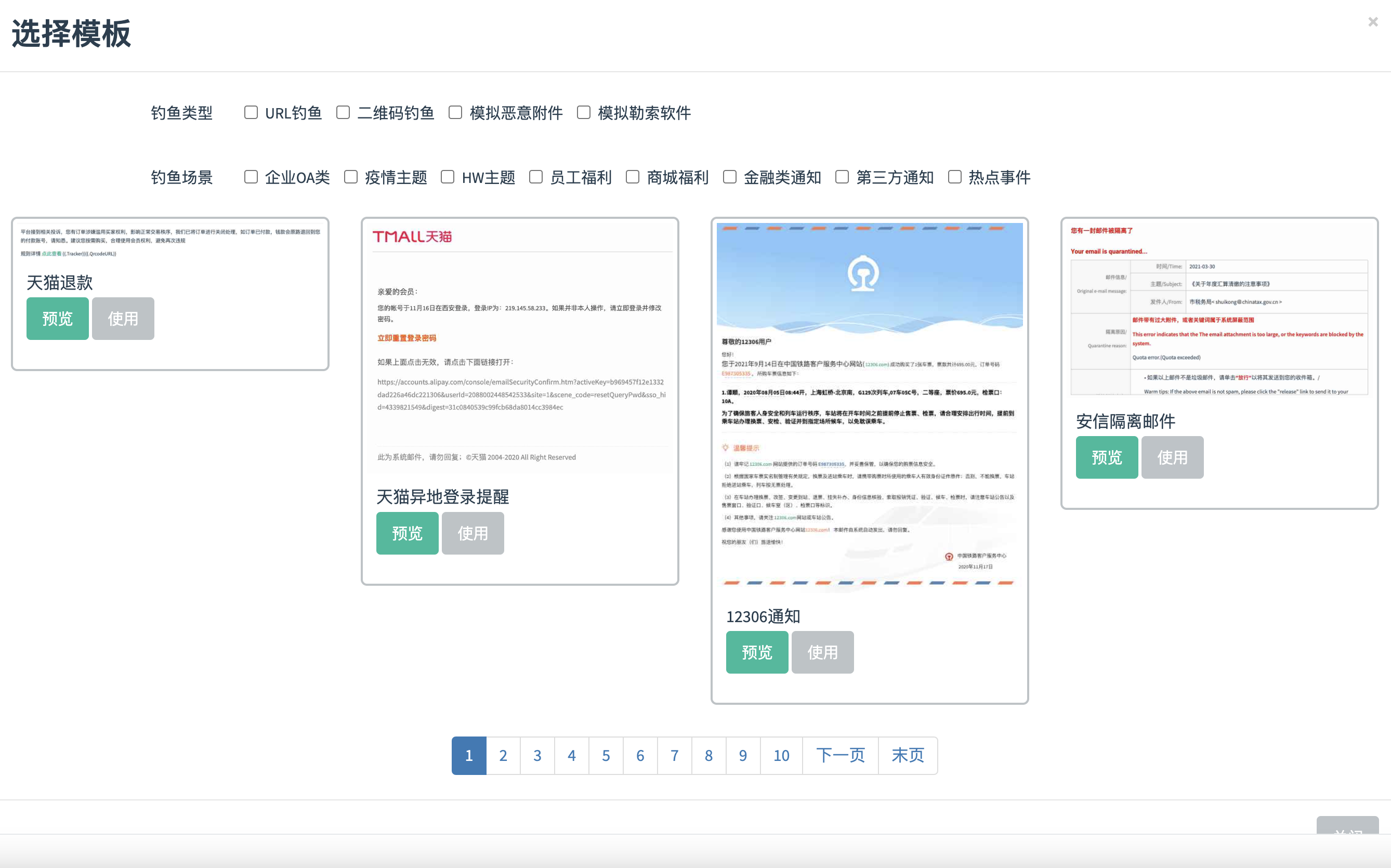Click the 安信隔离邮件 title text
1391x868 pixels.
[x=1125, y=422]
